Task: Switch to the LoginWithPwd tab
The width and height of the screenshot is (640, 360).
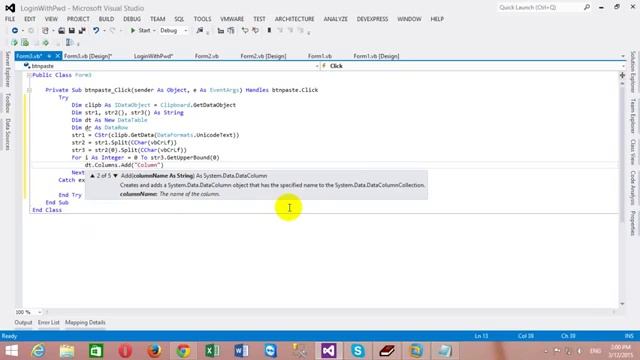Action: pos(153,56)
